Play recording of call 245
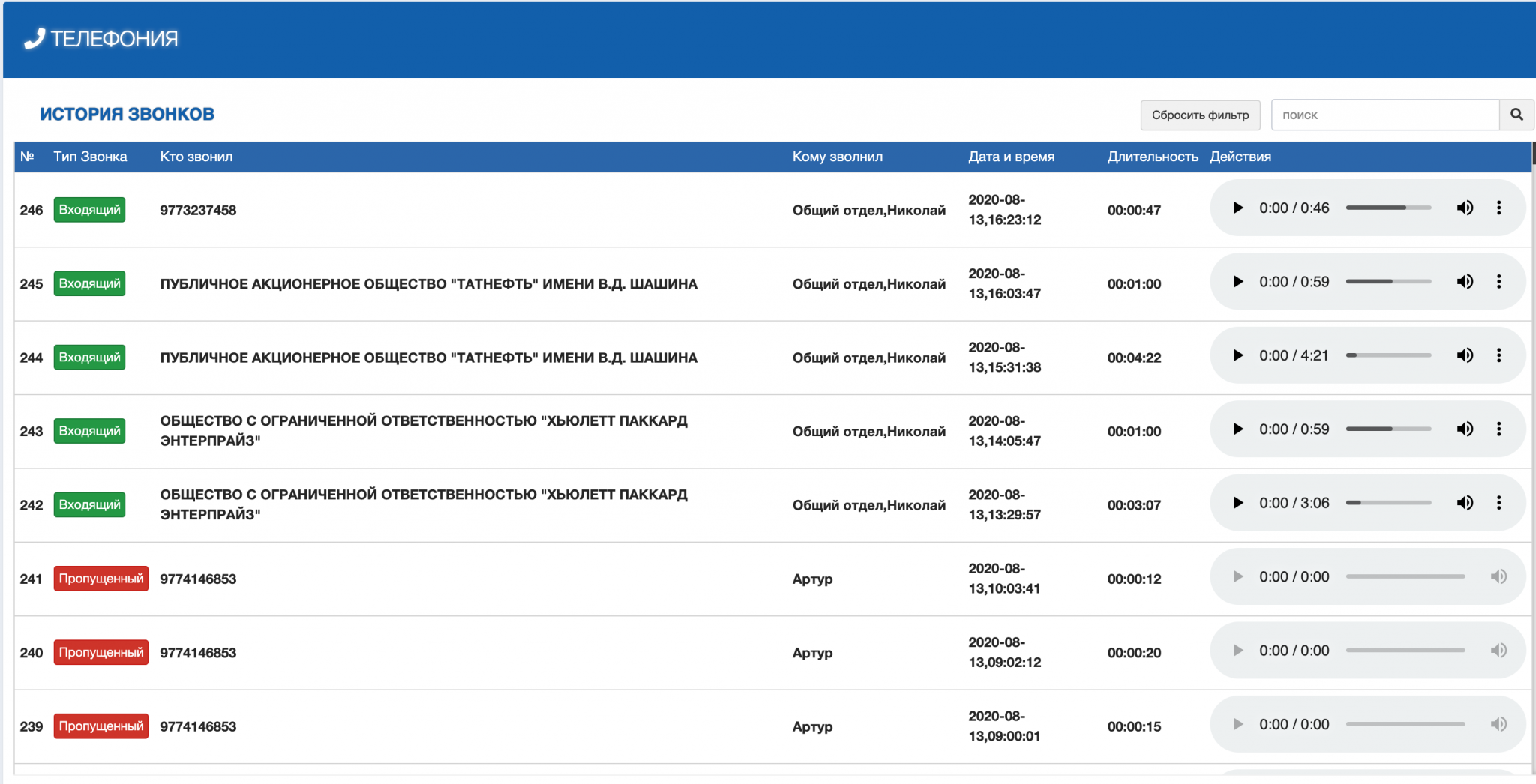This screenshot has height=784, width=1536. (x=1237, y=282)
